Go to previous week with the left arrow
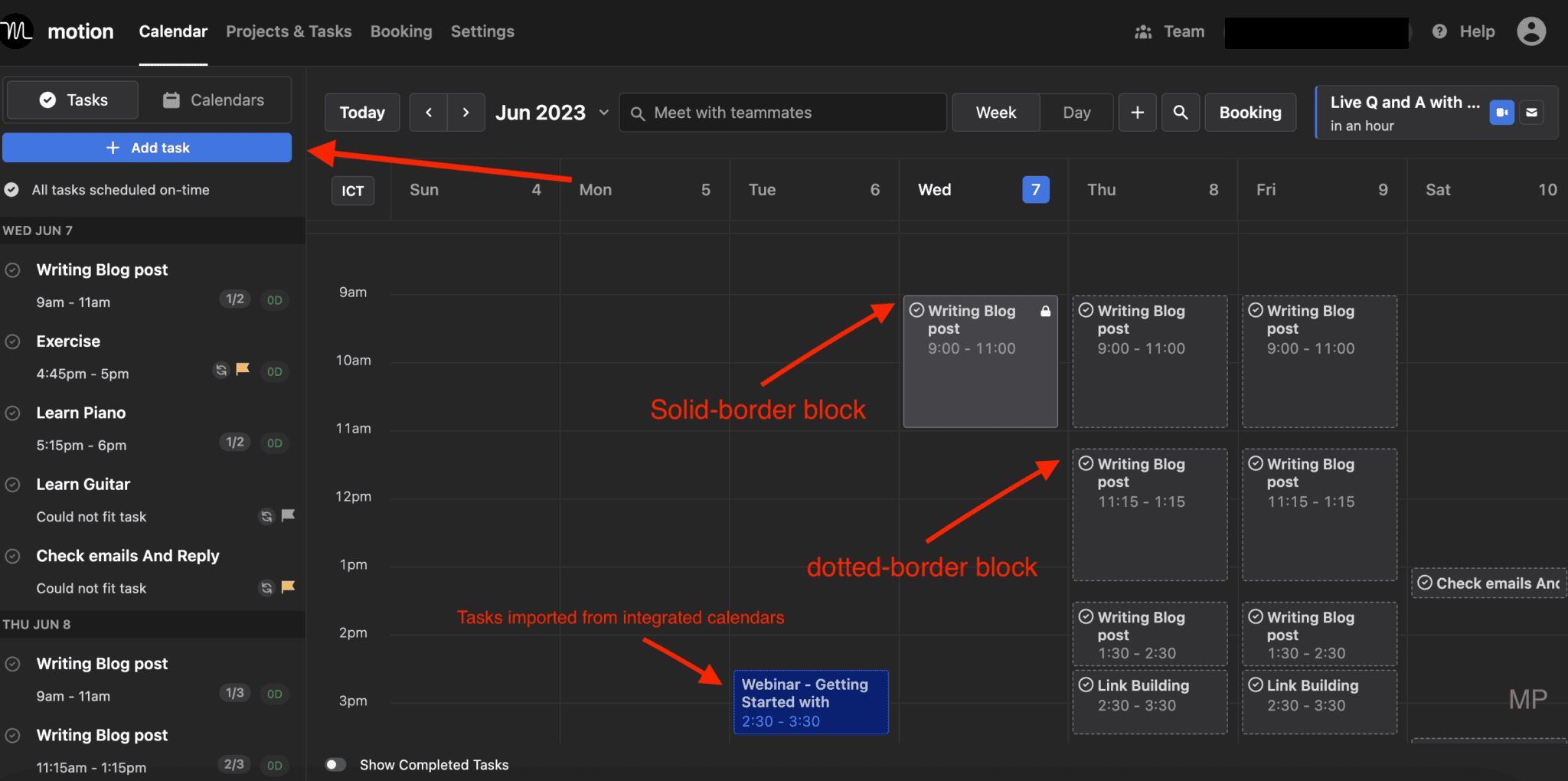Viewport: 1568px width, 781px height. (x=428, y=112)
